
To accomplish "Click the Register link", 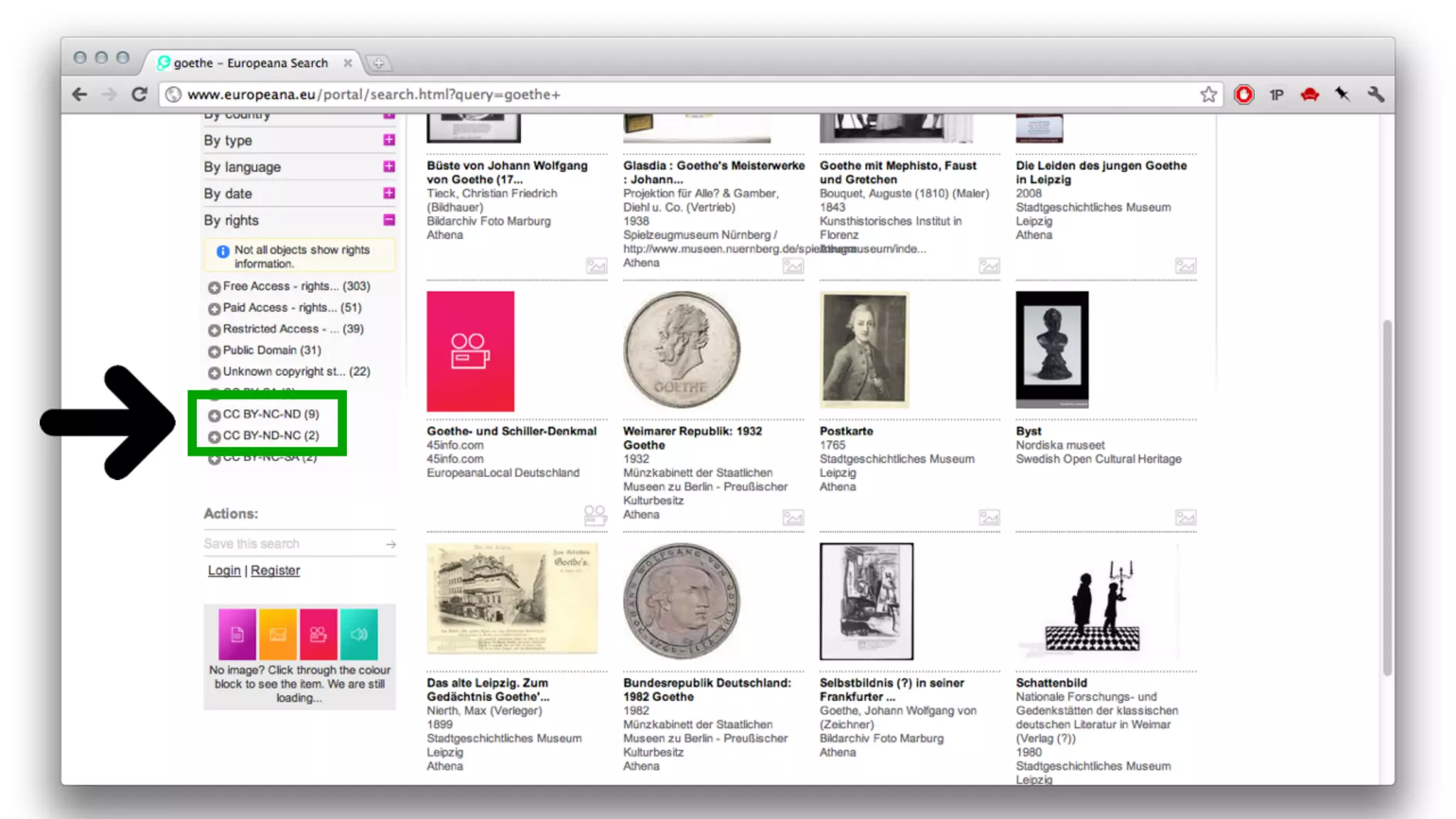I will [275, 571].
